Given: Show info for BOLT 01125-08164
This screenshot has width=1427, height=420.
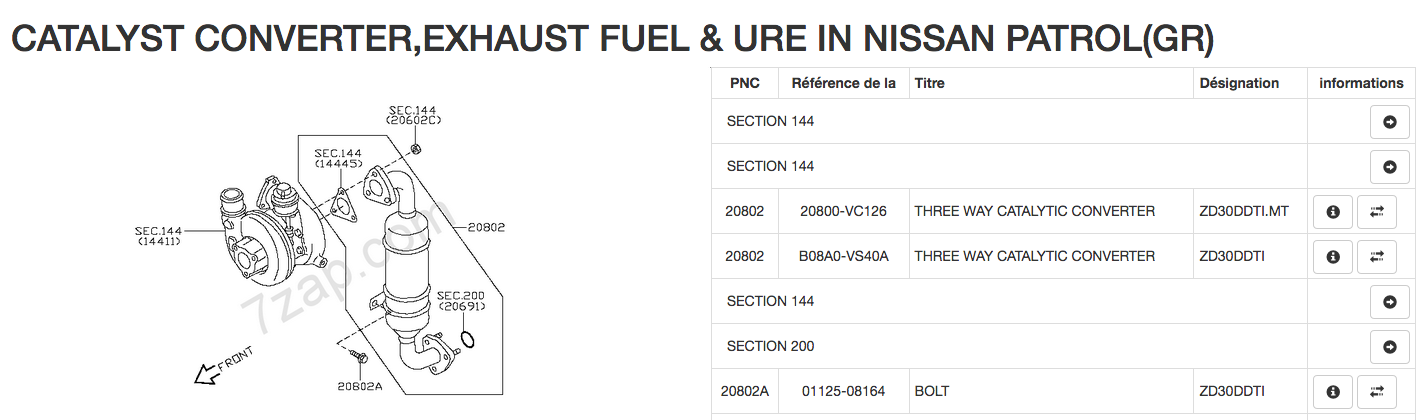Looking at the screenshot, I should [x=1333, y=392].
